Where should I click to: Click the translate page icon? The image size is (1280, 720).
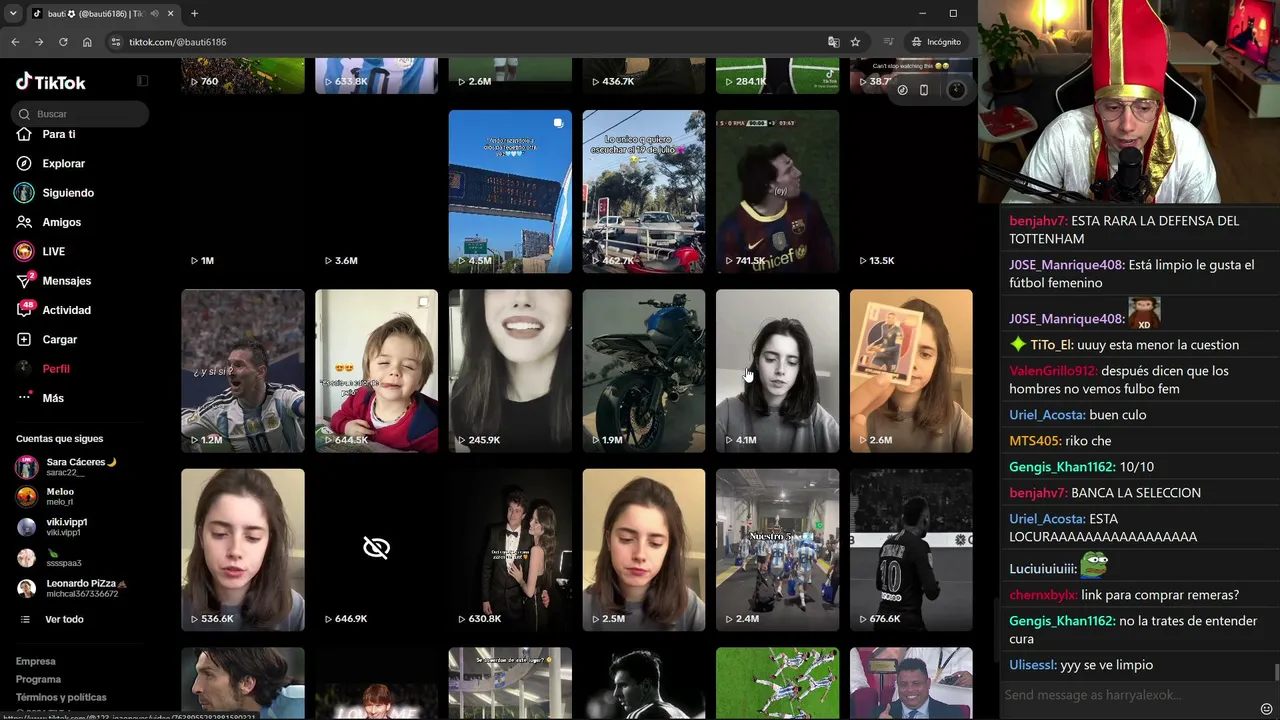click(x=833, y=42)
